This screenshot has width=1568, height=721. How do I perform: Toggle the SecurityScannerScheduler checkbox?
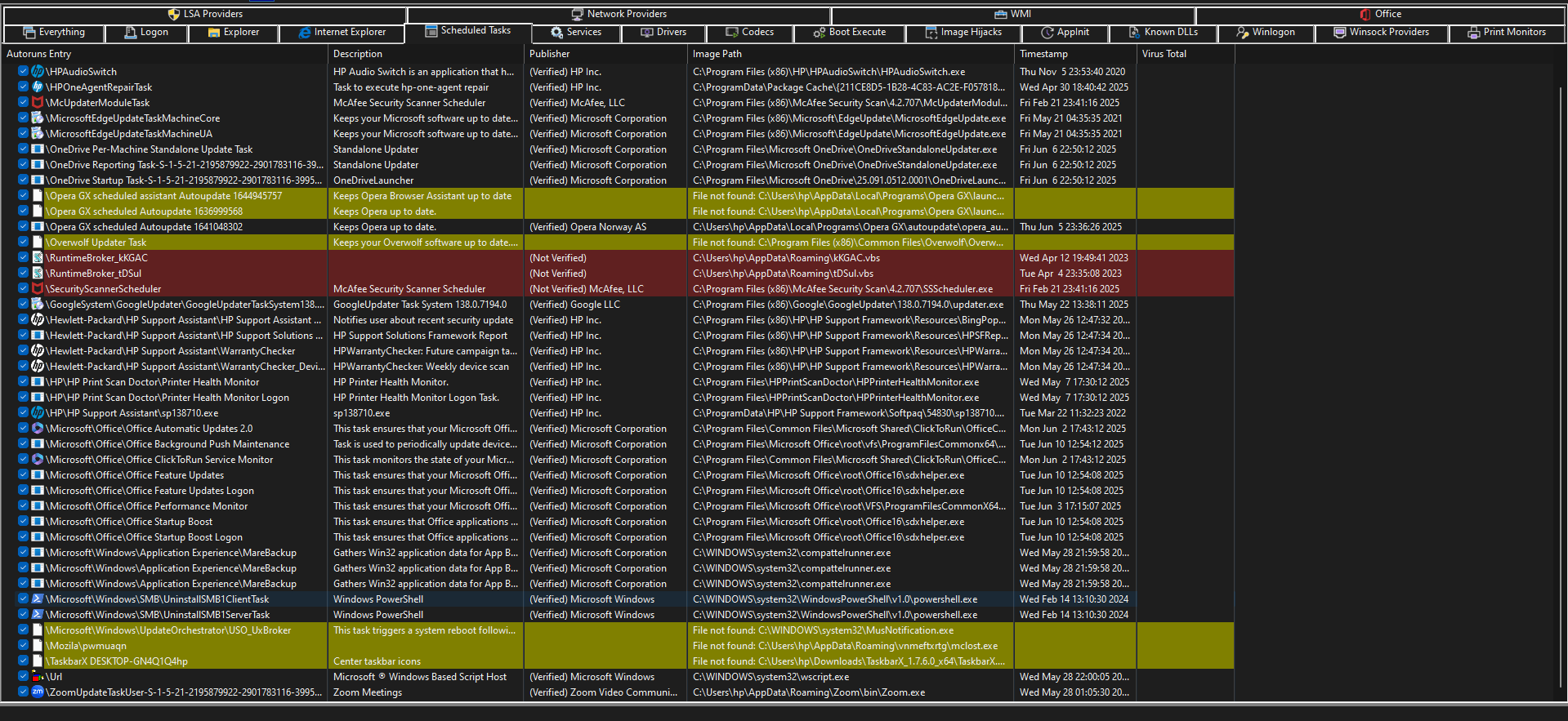tap(24, 289)
